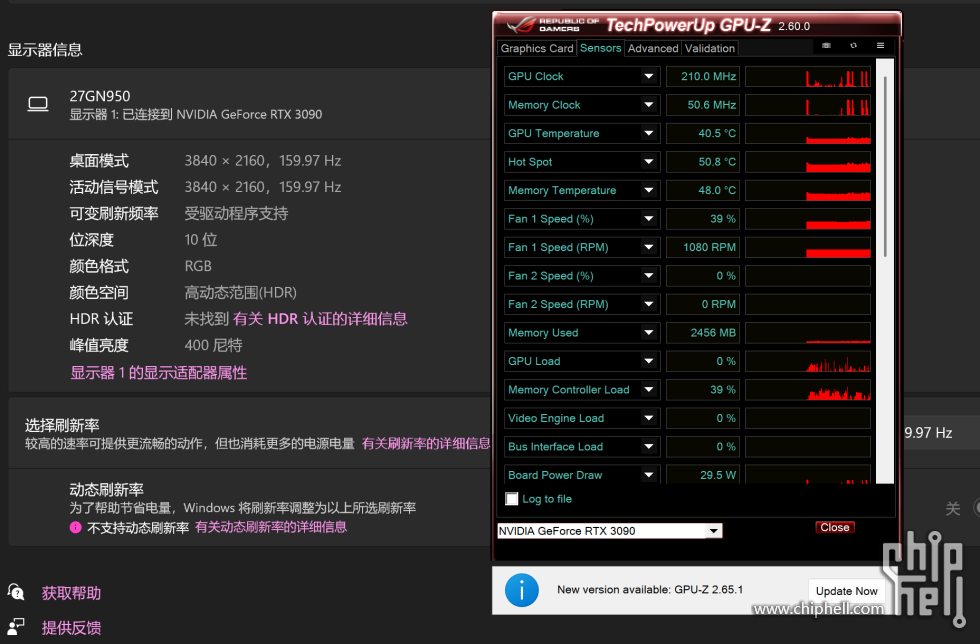Click the 提供反馈 feedback link
Image resolution: width=980 pixels, height=644 pixels.
71,628
